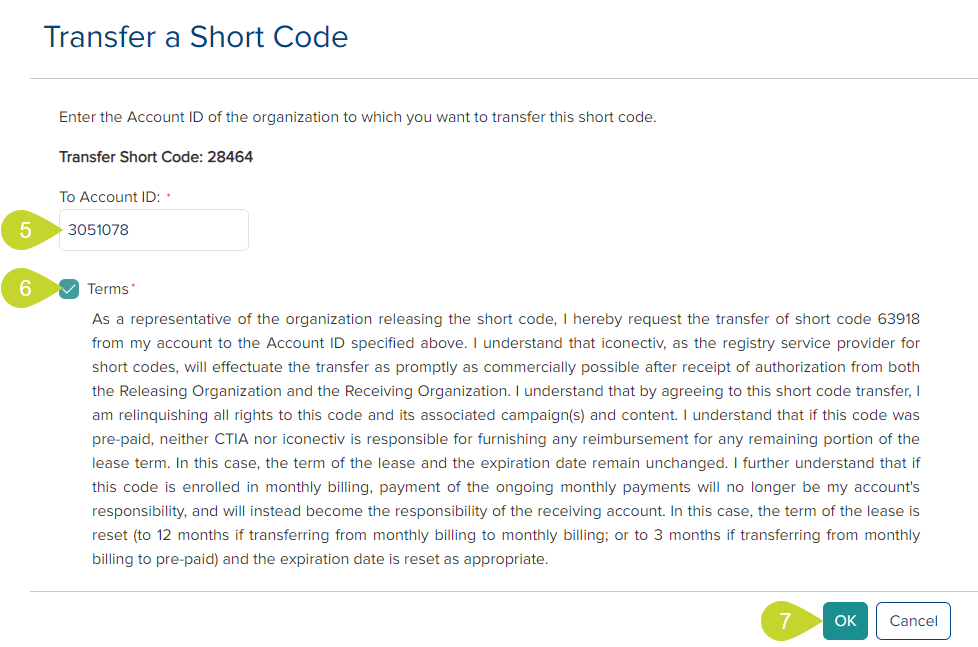Click the step 7 callout badge

click(785, 621)
